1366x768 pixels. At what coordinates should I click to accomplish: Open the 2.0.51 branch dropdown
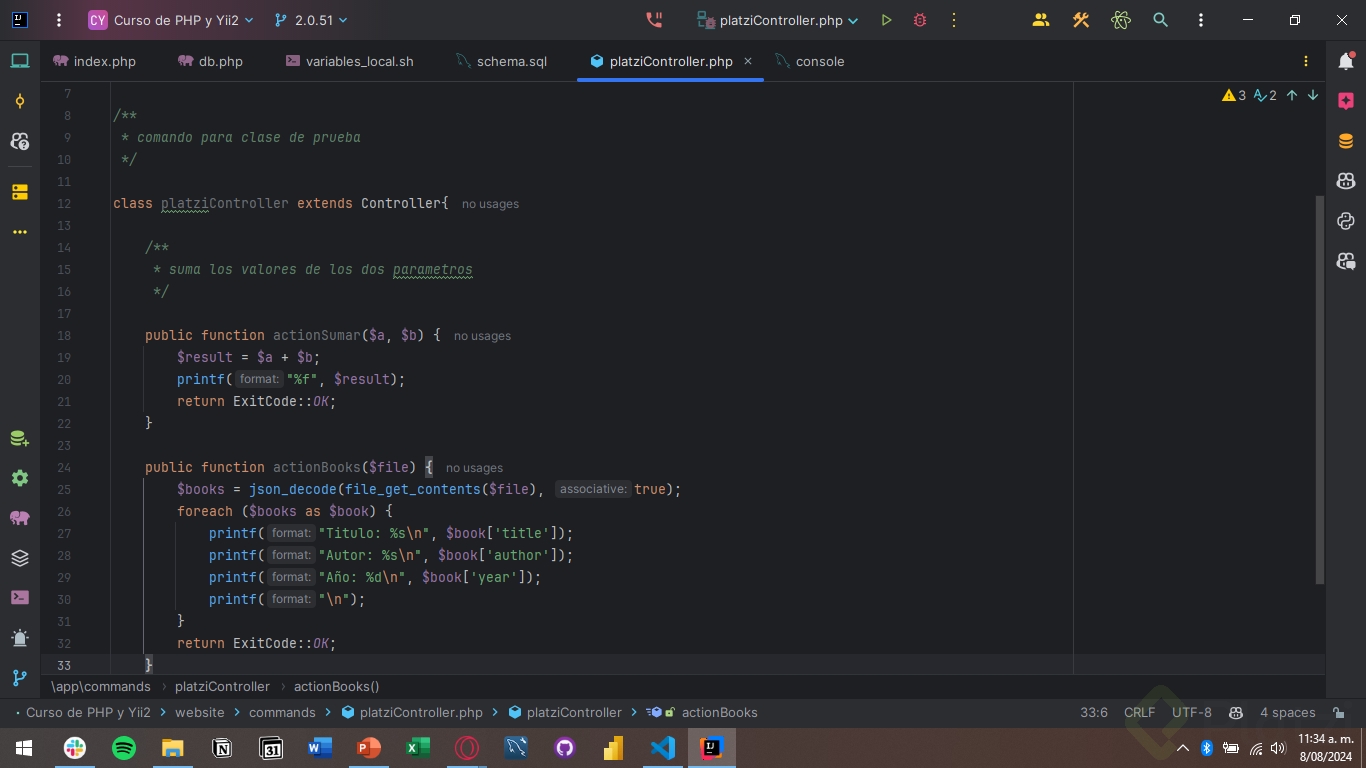coord(311,20)
